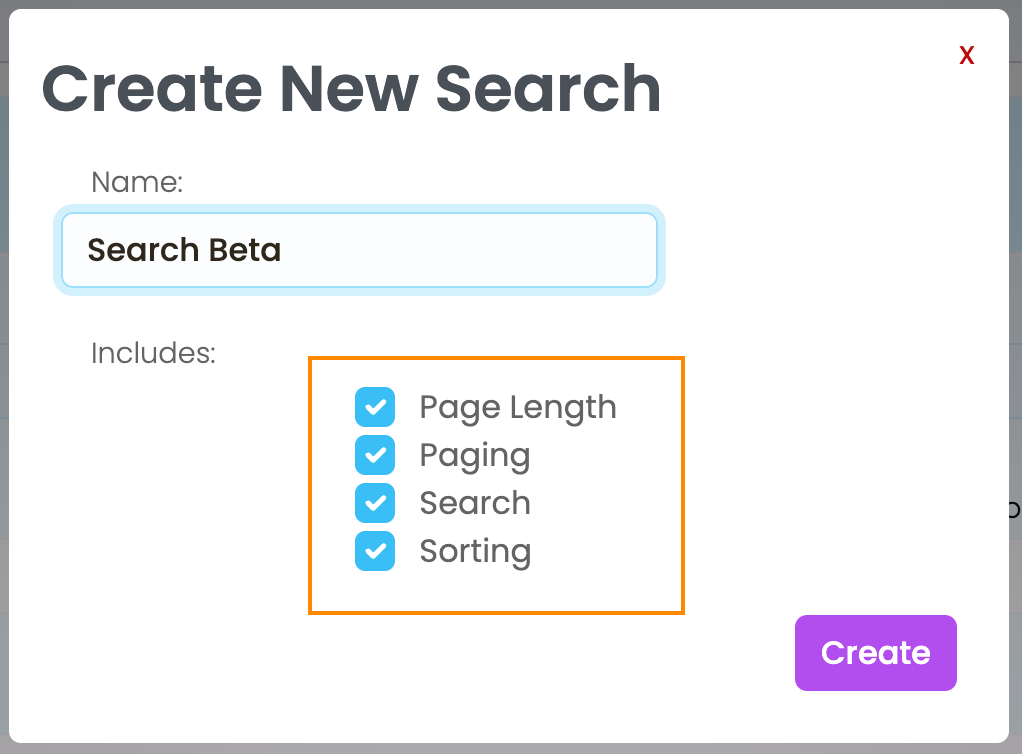Click the 'Includes:' label
Viewport: 1022px width, 754px height.
(x=153, y=353)
